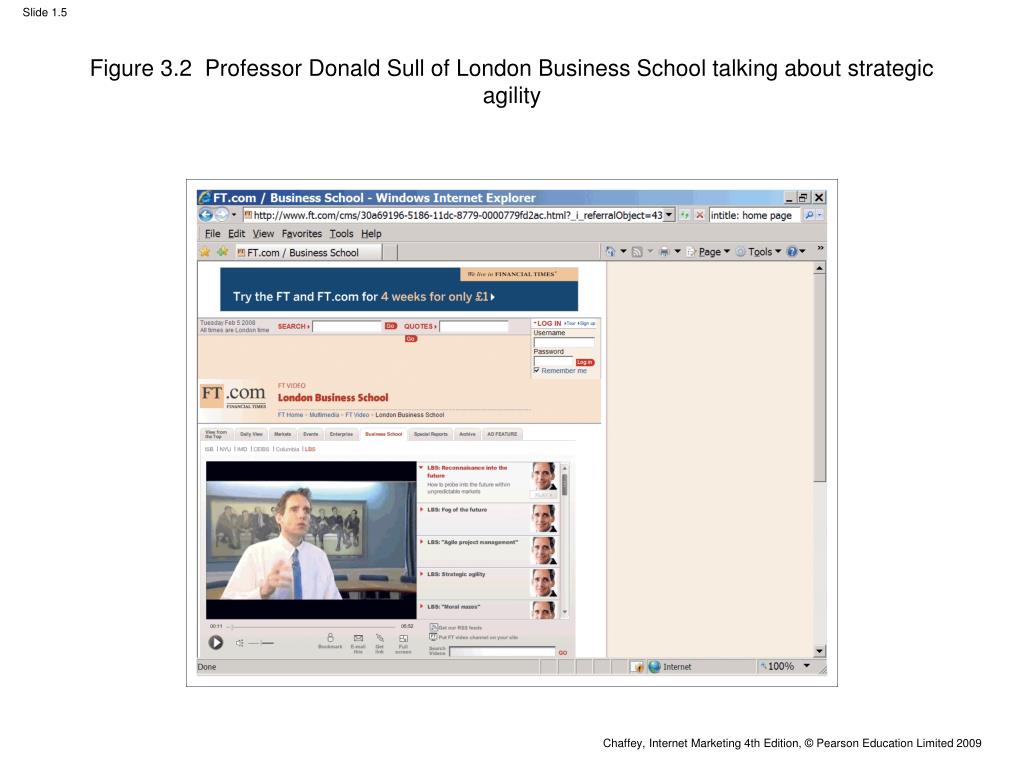This screenshot has width=1024, height=768.
Task: Click the Get link icon
Action: click(379, 638)
